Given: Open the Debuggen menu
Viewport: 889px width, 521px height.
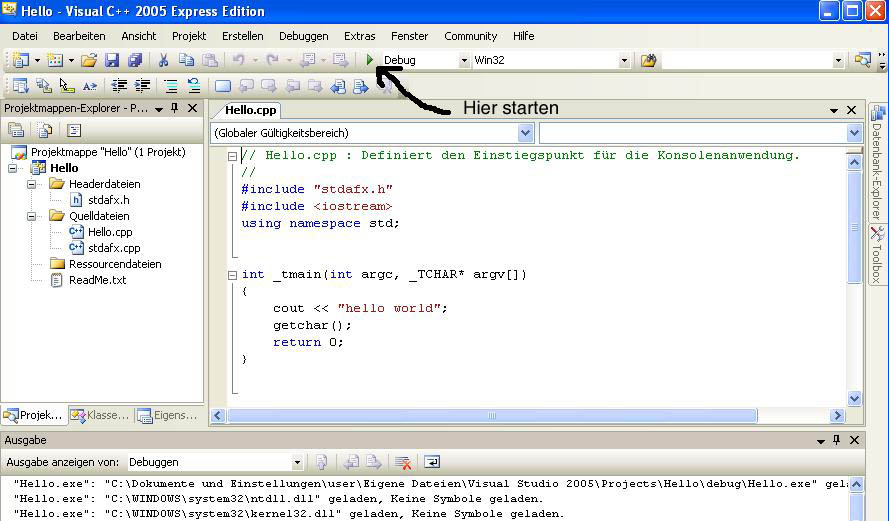Looking at the screenshot, I should (303, 36).
